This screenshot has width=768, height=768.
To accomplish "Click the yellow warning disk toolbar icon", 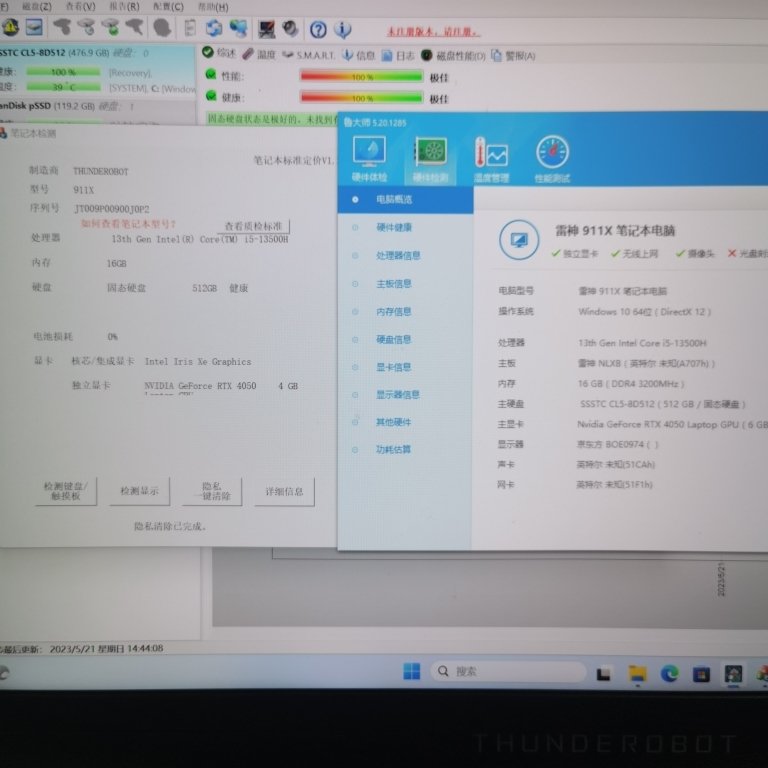I will [x=10, y=27].
